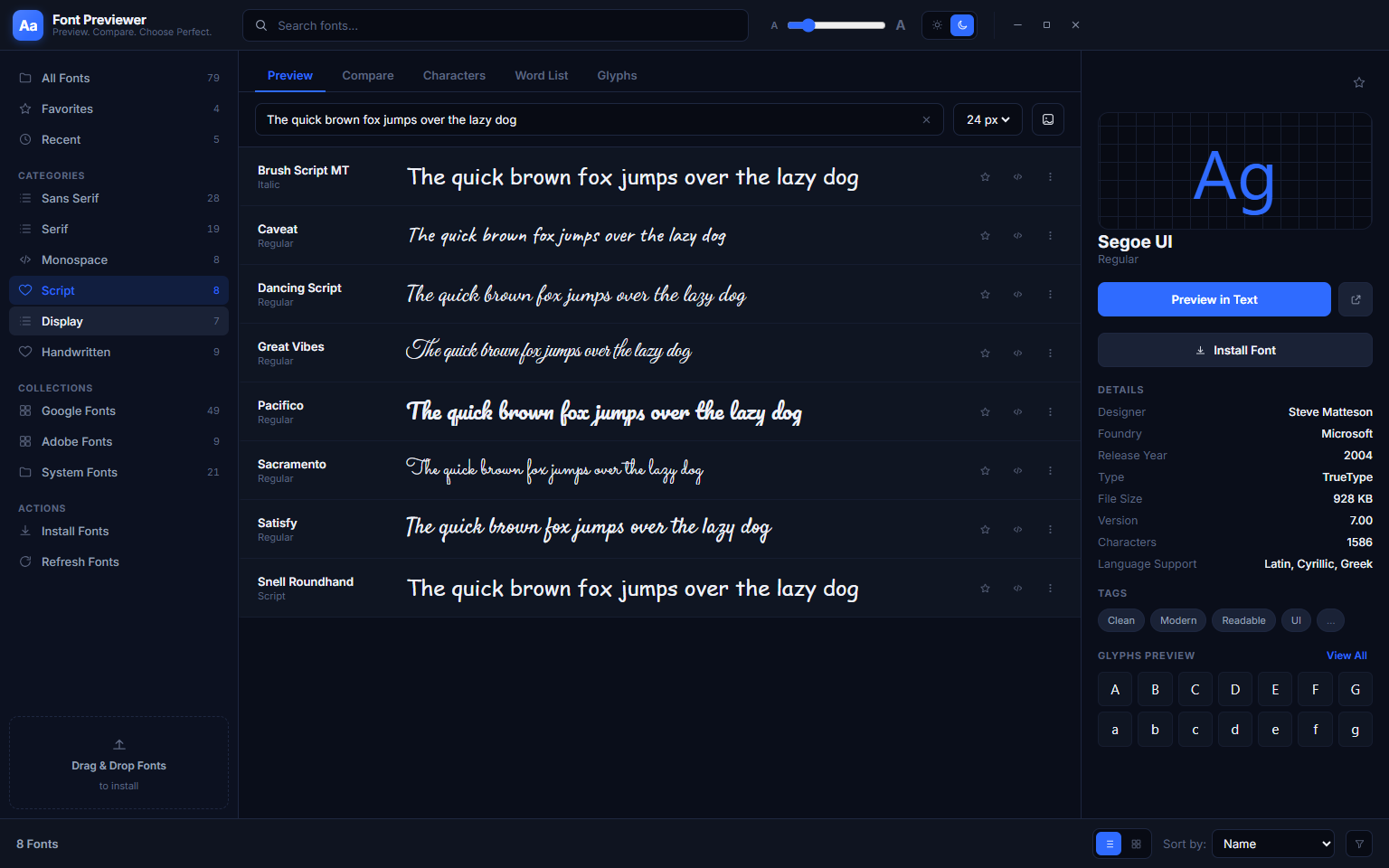Go to the Word List tab
The width and height of the screenshot is (1389, 868).
pyautogui.click(x=542, y=76)
